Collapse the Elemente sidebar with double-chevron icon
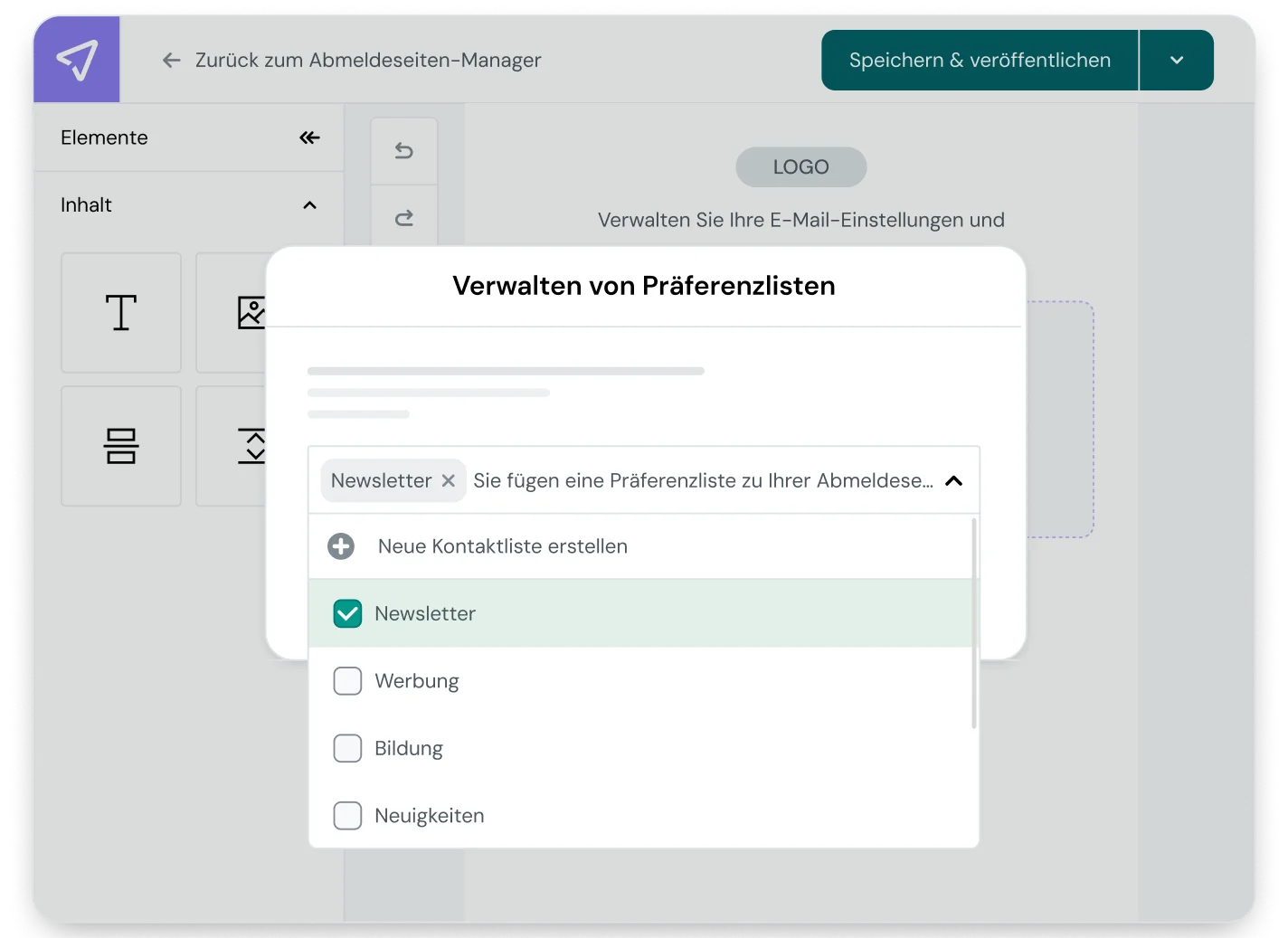The height and width of the screenshot is (938, 1288). (309, 137)
